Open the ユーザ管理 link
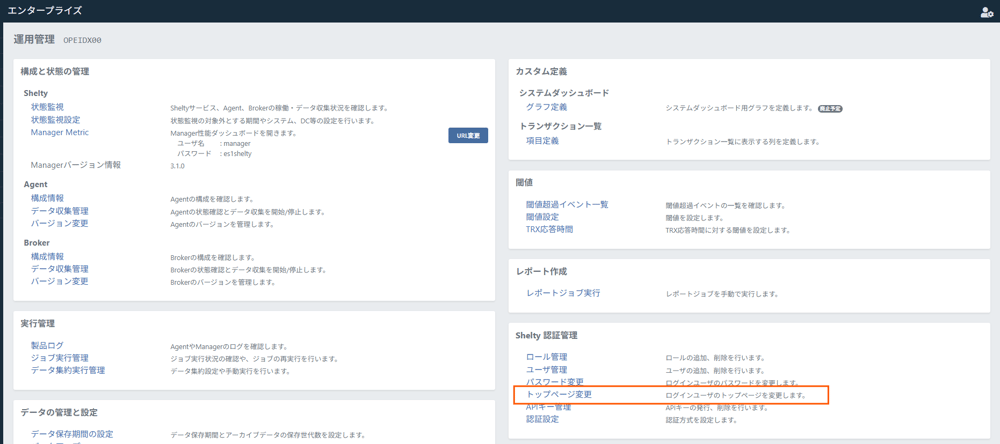Screen dimensions: 1000x444 tap(546, 370)
